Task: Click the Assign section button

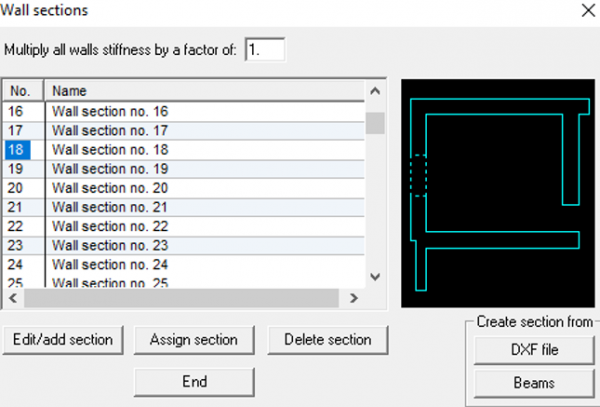Action: (194, 340)
